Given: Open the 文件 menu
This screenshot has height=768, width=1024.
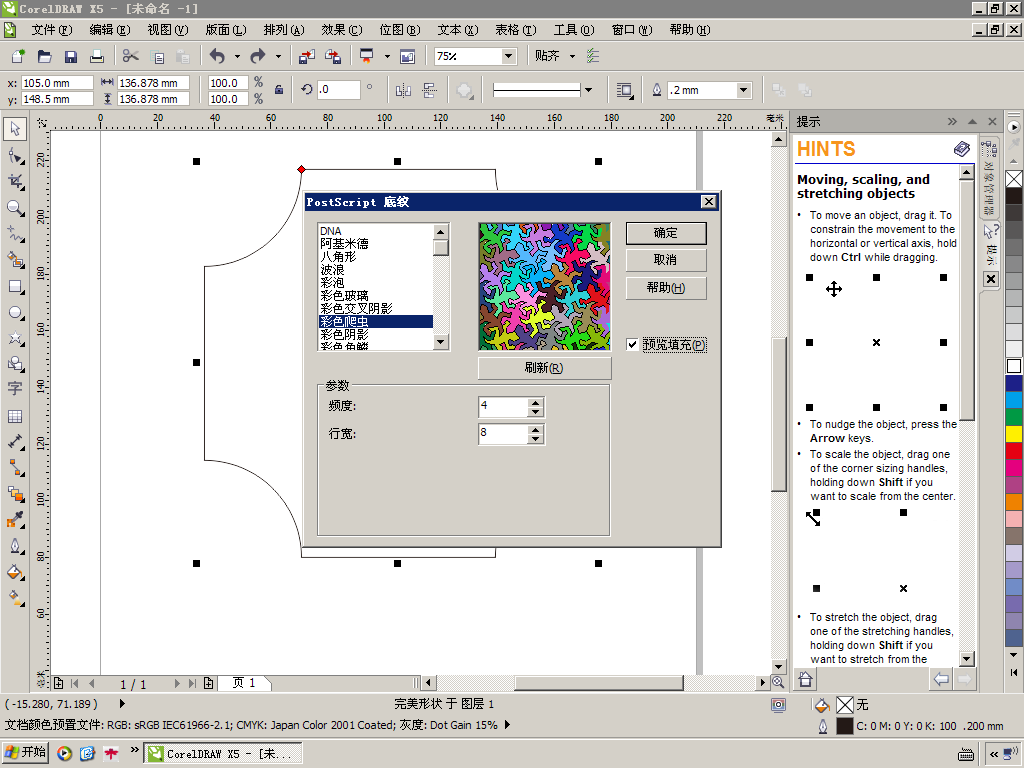Looking at the screenshot, I should tap(52, 30).
